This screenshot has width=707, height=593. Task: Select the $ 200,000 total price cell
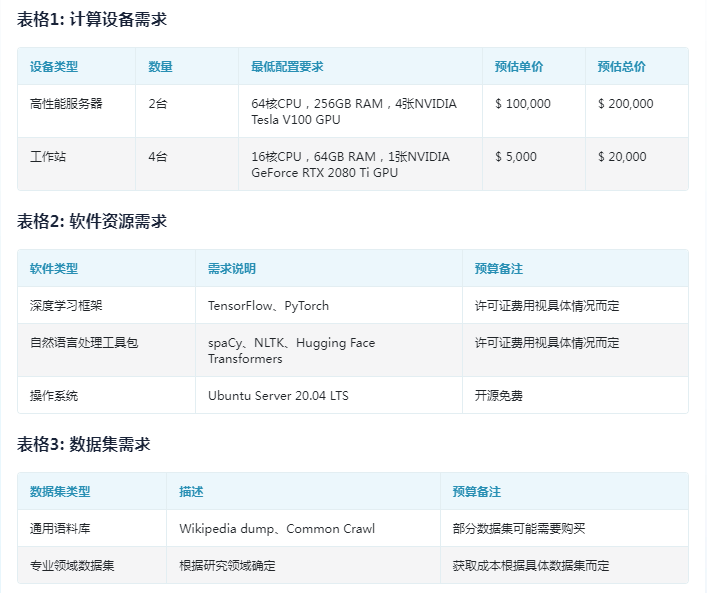[x=637, y=111]
